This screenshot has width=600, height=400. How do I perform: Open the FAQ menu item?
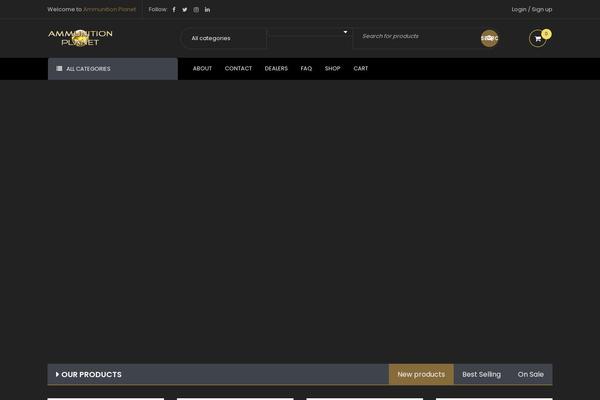[306, 69]
